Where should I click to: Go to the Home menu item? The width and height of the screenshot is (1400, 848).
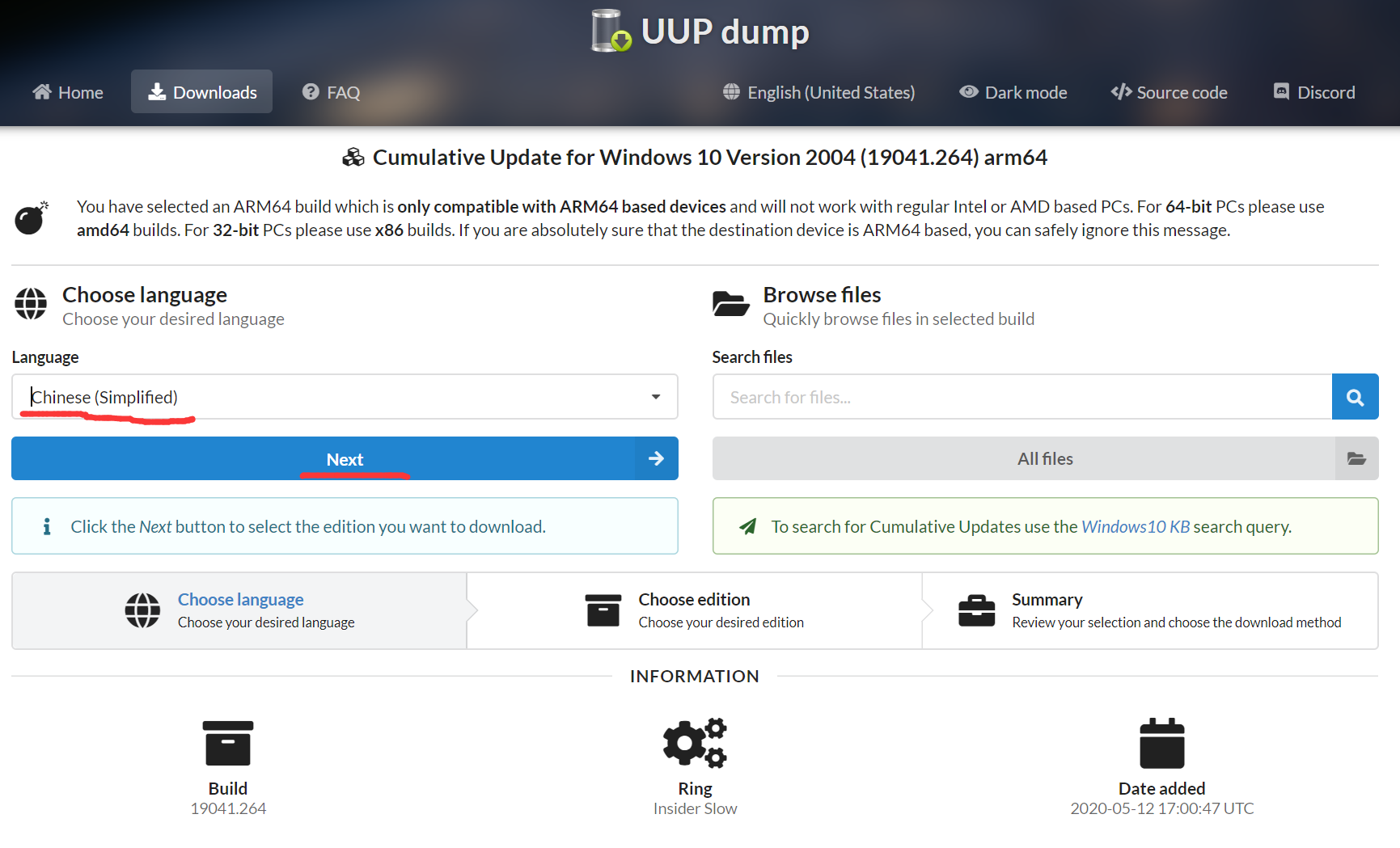[68, 92]
